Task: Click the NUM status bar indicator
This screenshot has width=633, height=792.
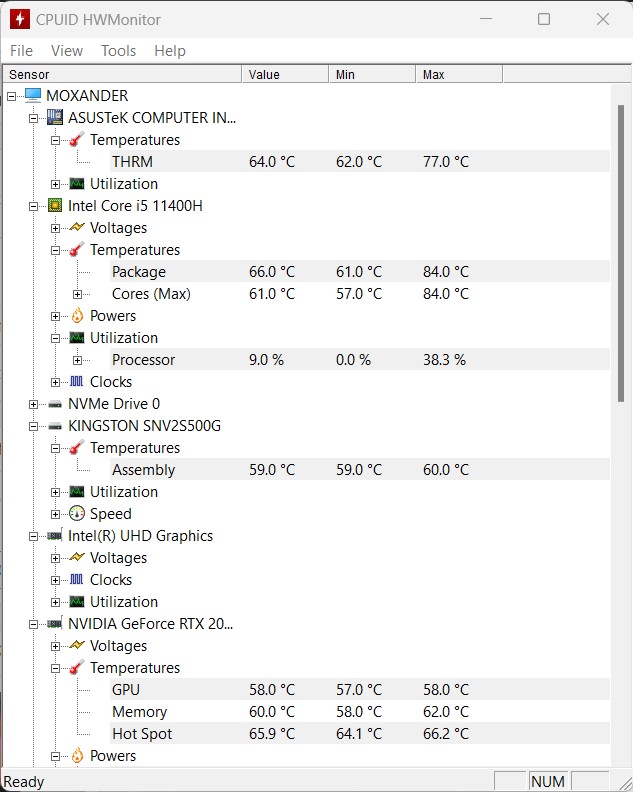Action: (548, 781)
